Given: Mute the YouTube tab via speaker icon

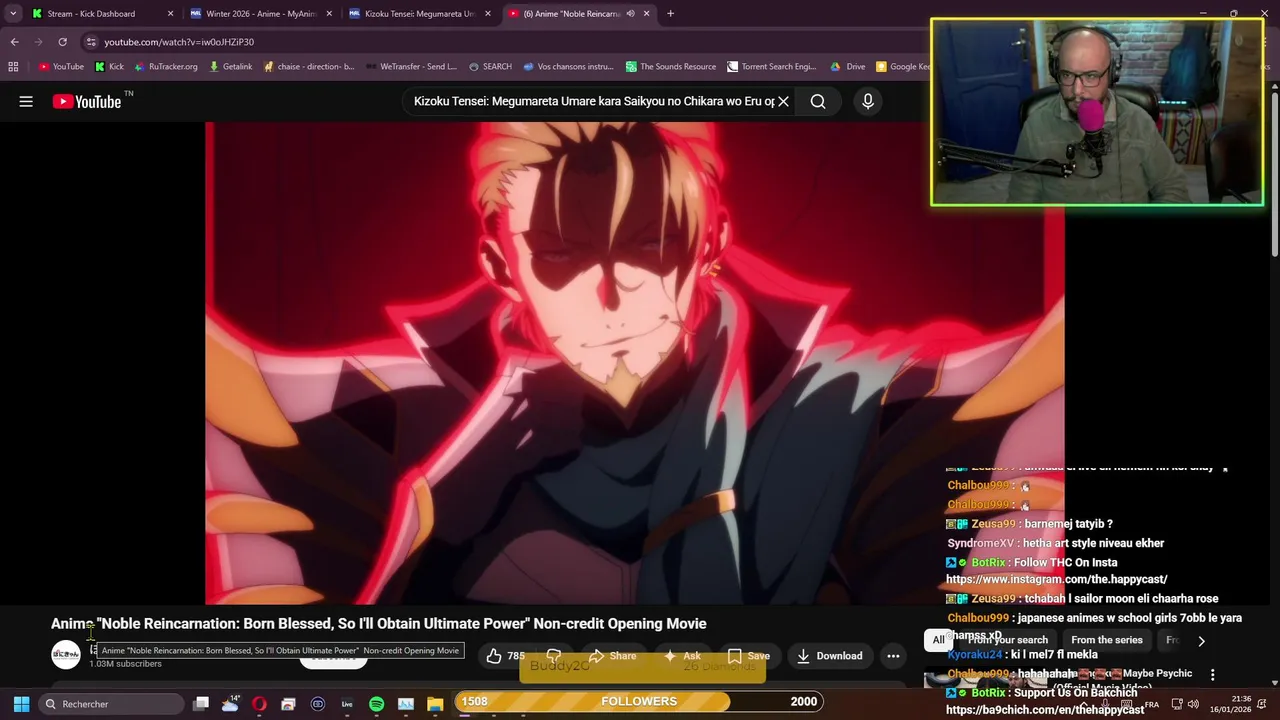Looking at the screenshot, I should pos(630,14).
